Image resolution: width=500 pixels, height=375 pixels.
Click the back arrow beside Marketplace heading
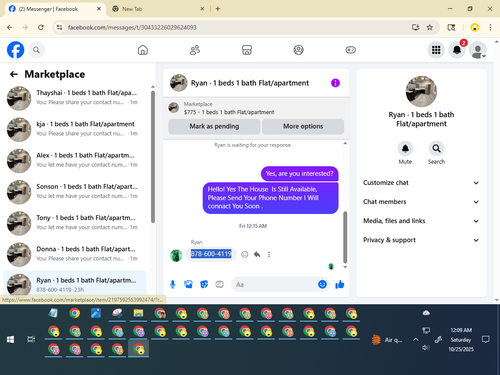(14, 74)
